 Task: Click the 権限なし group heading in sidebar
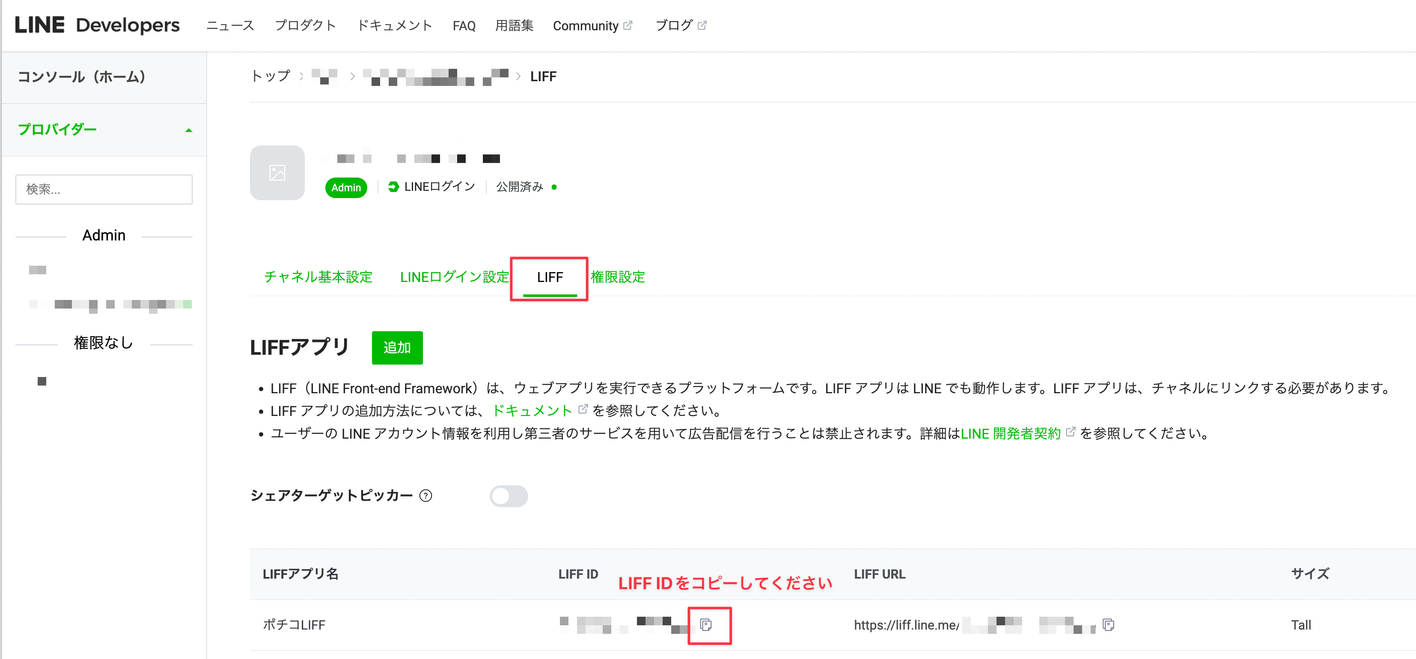pyautogui.click(x=104, y=343)
